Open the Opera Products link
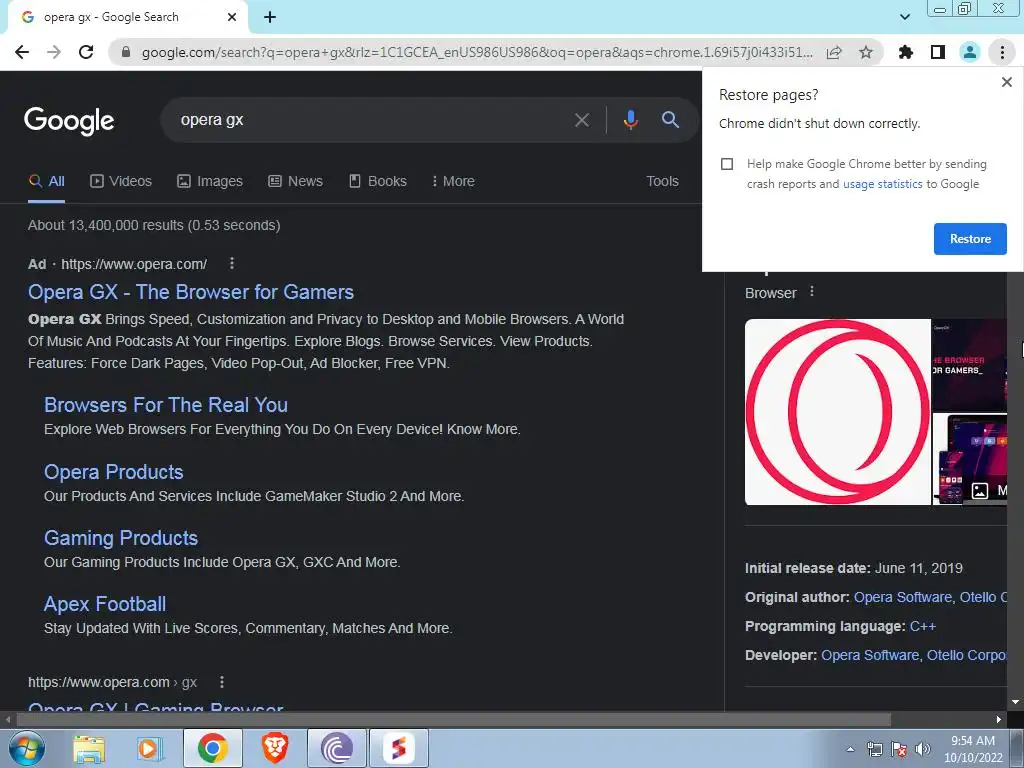This screenshot has width=1024, height=768. (x=114, y=472)
